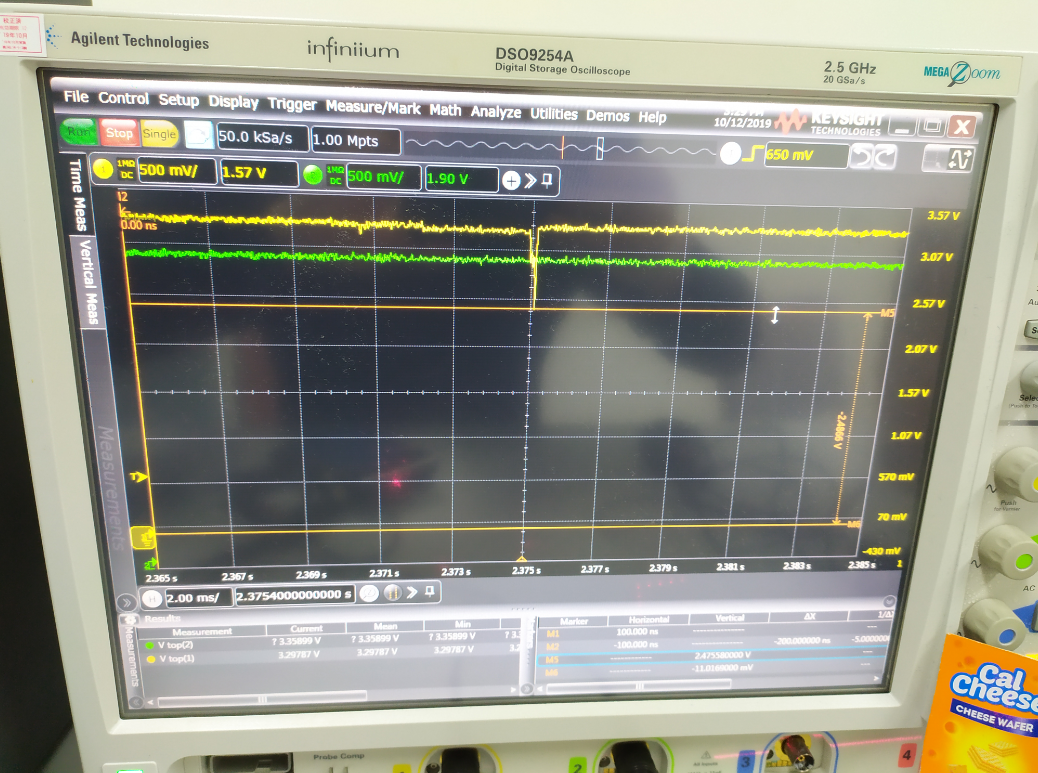Open the Math menu

click(445, 110)
